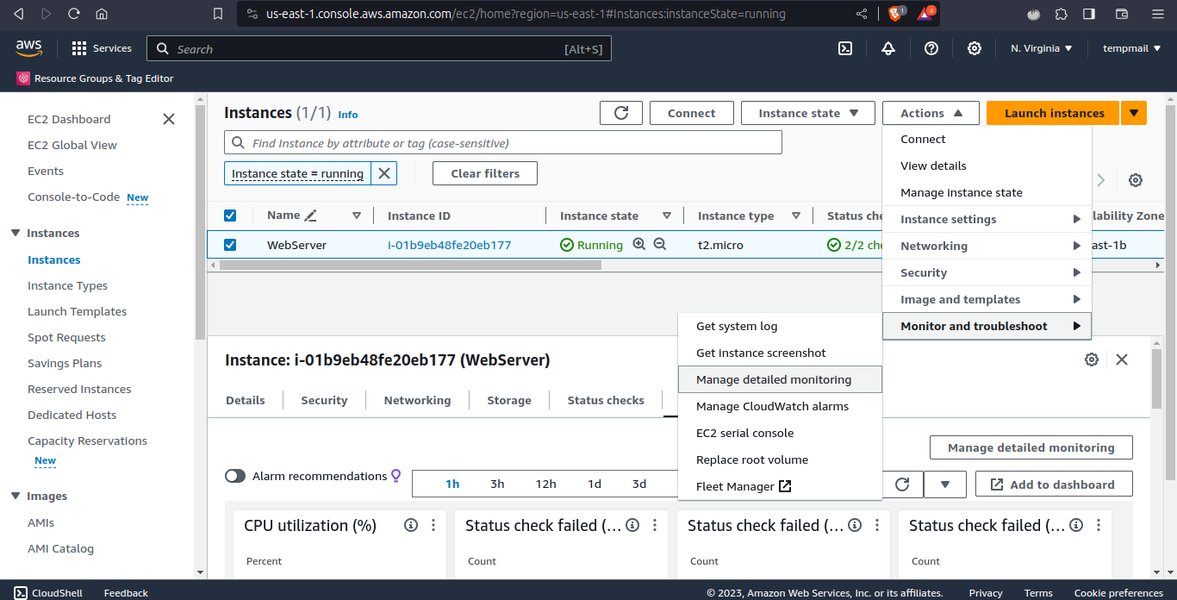Click the Alarm recommendations lightbulb icon
The height and width of the screenshot is (600, 1177).
[x=396, y=476]
